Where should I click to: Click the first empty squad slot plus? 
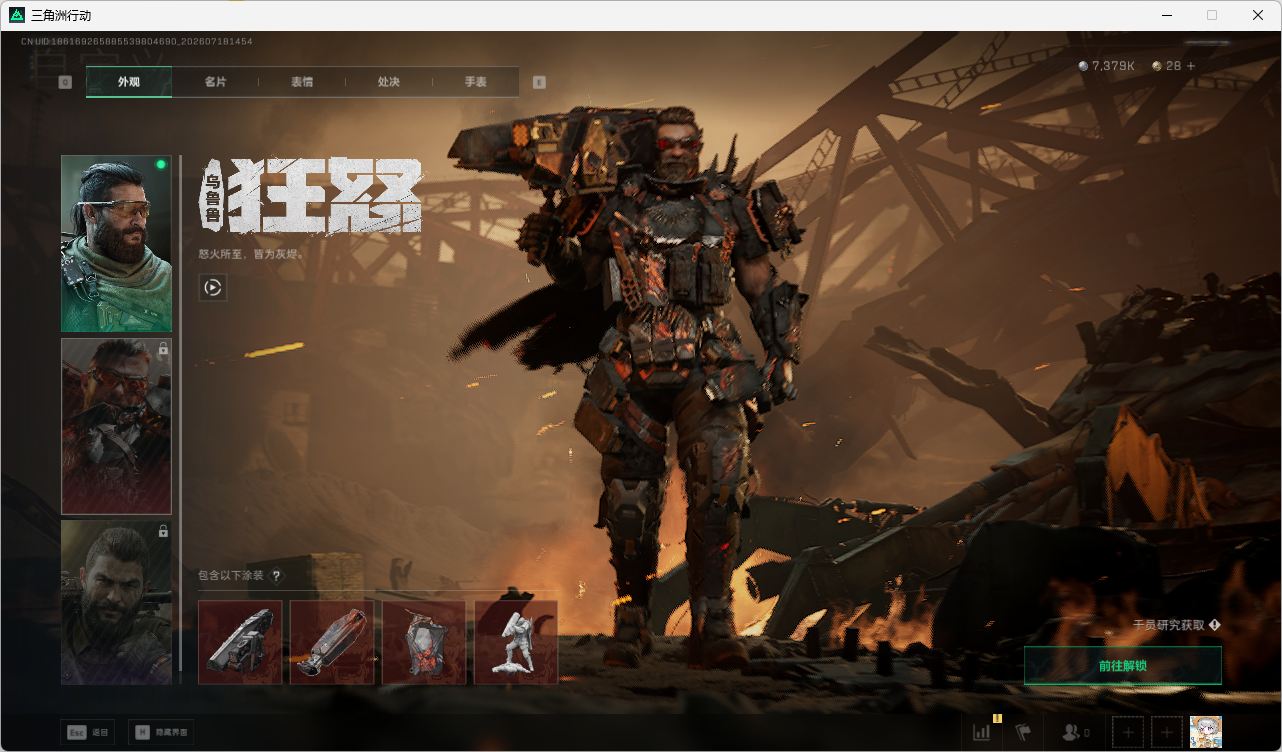coord(1128,733)
